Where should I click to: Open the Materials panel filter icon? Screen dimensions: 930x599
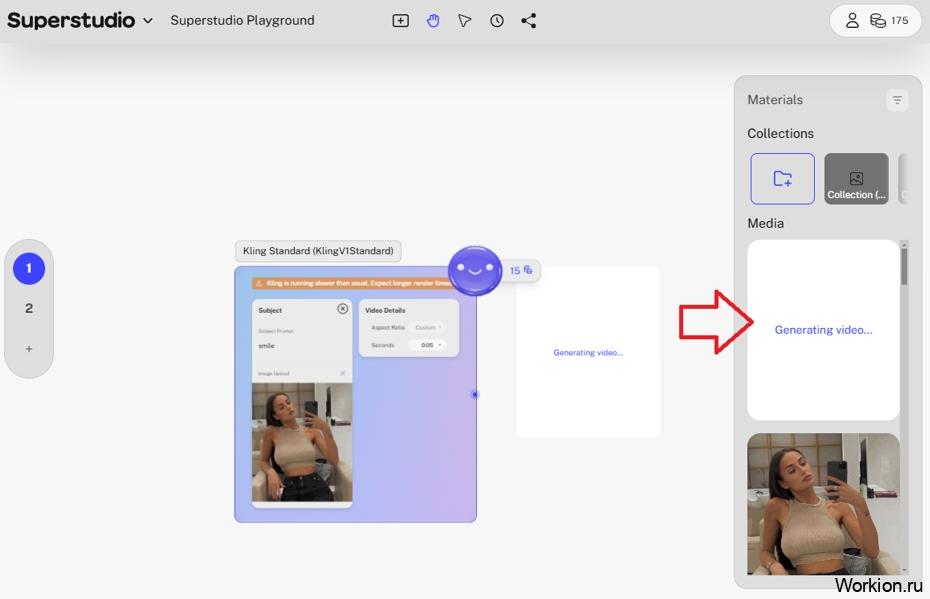tap(897, 100)
